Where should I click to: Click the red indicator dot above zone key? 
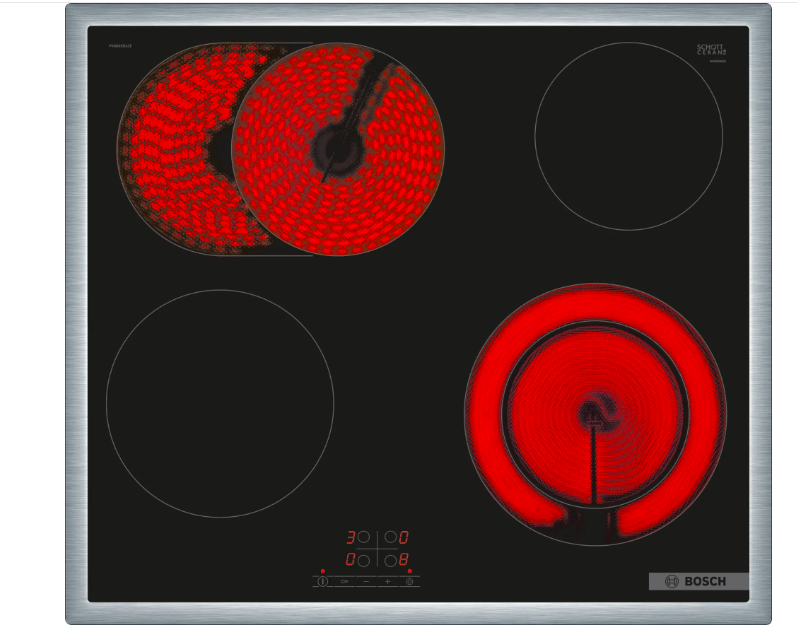point(409,571)
